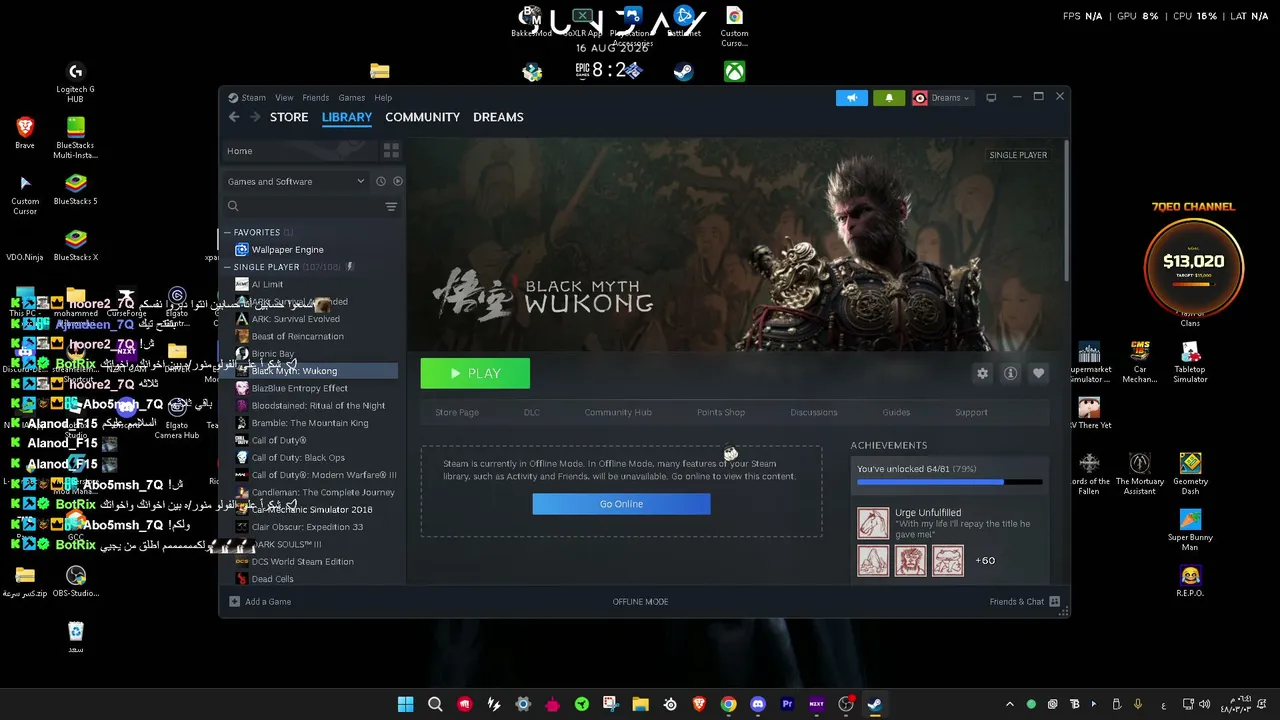Click the vertical scrollbar in game details
This screenshot has width=1280, height=720.
[x=1066, y=210]
